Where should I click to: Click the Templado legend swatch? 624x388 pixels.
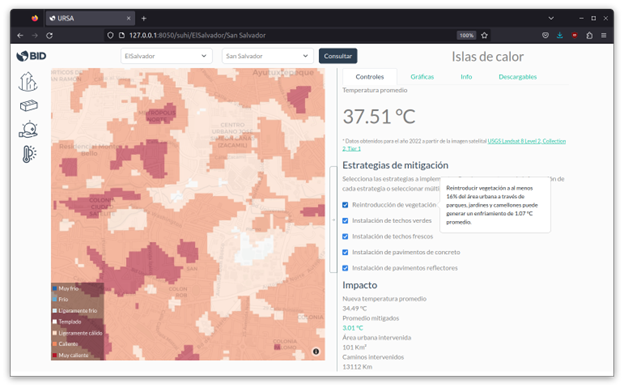55,322
